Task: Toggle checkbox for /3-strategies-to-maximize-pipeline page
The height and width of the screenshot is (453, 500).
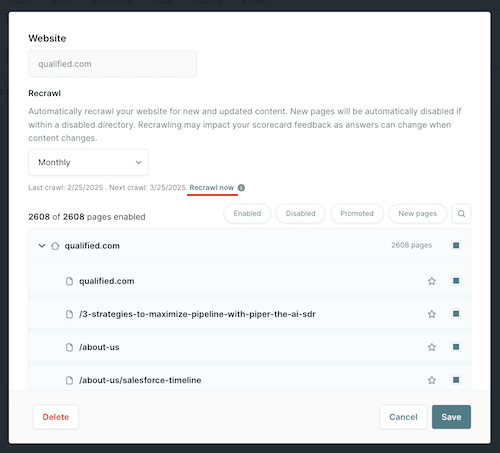Action: coord(456,314)
